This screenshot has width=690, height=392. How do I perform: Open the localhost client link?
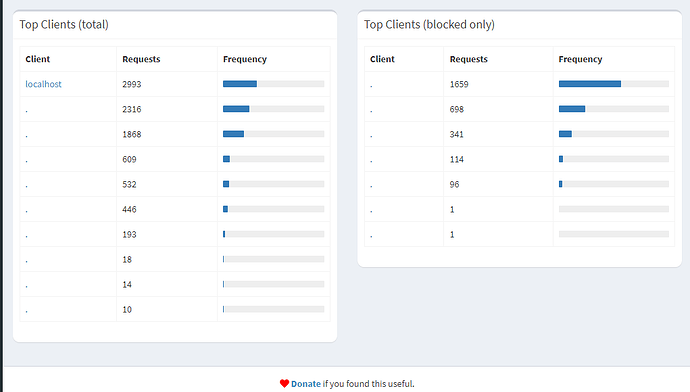coord(43,84)
